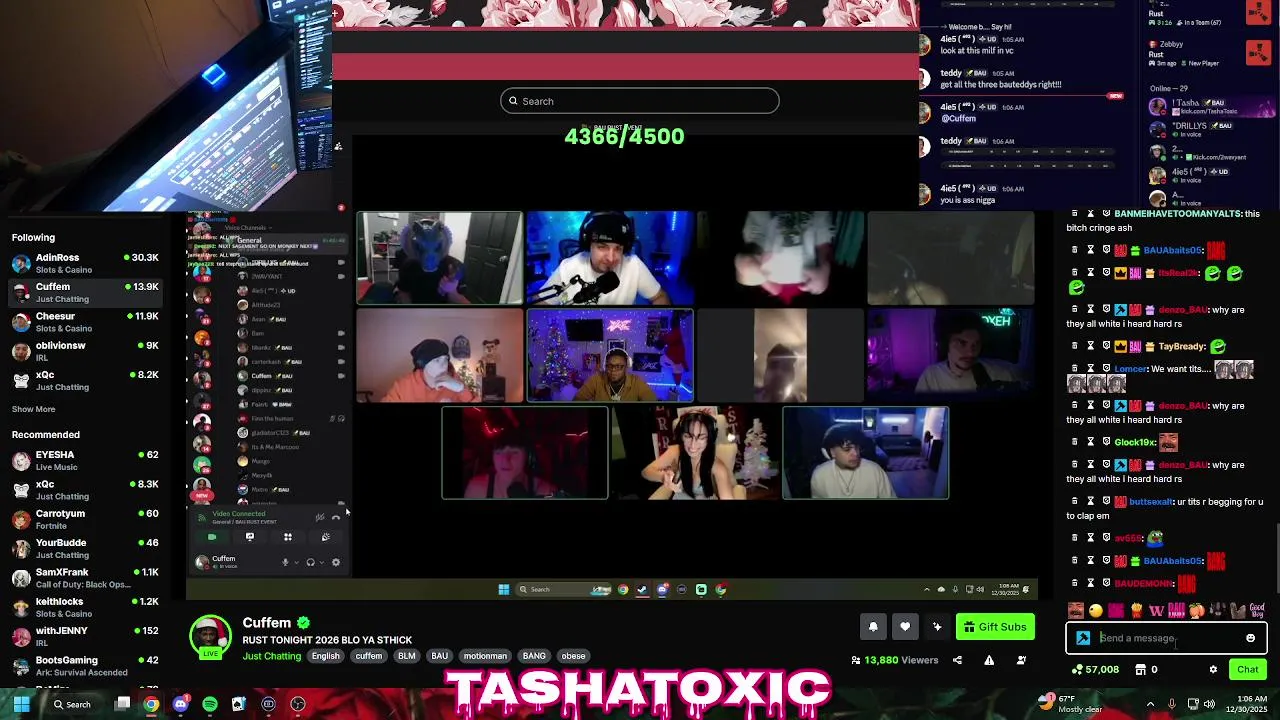Select the motionman tag

tap(485, 656)
